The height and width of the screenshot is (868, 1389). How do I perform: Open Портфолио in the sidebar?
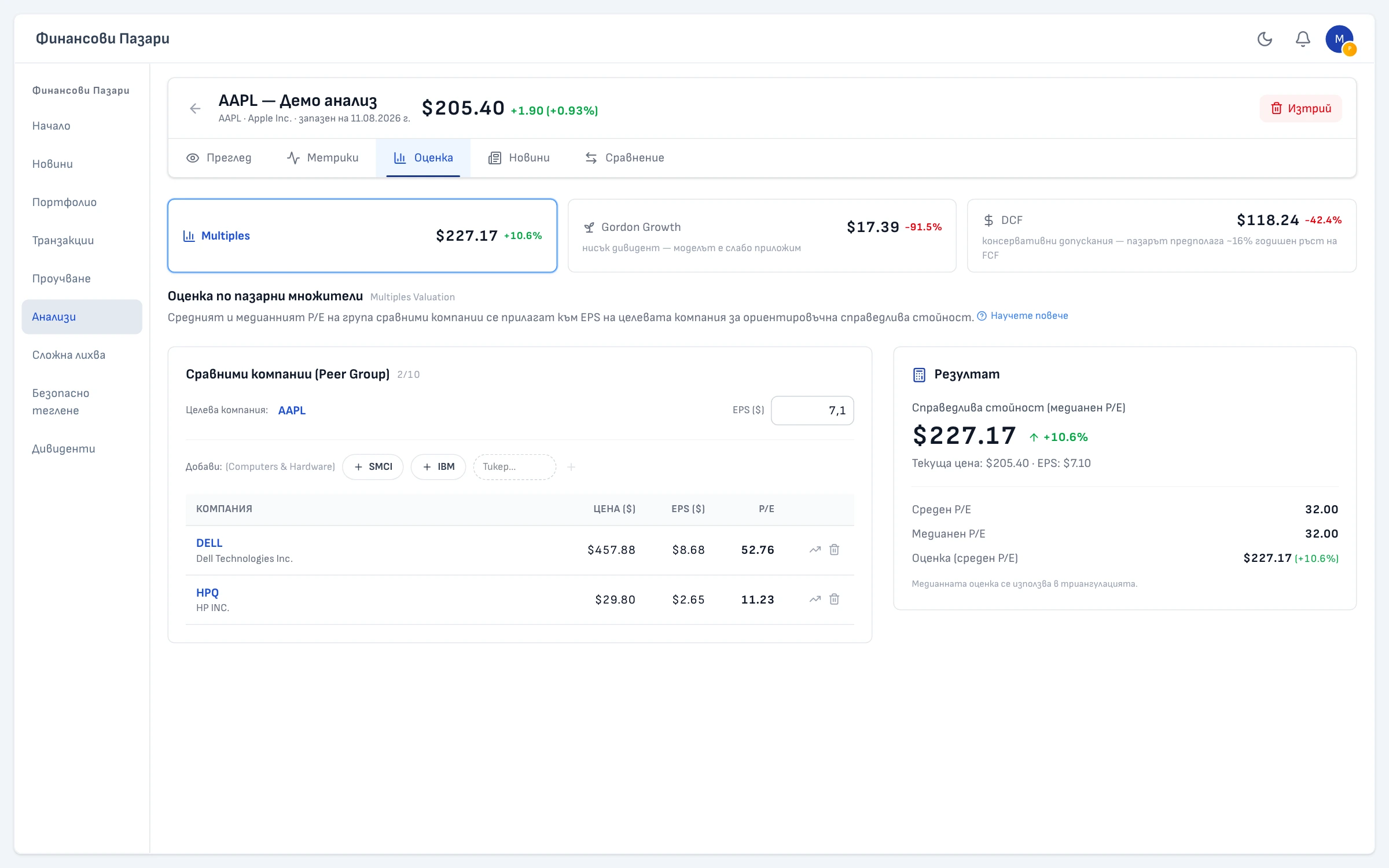pos(82,202)
